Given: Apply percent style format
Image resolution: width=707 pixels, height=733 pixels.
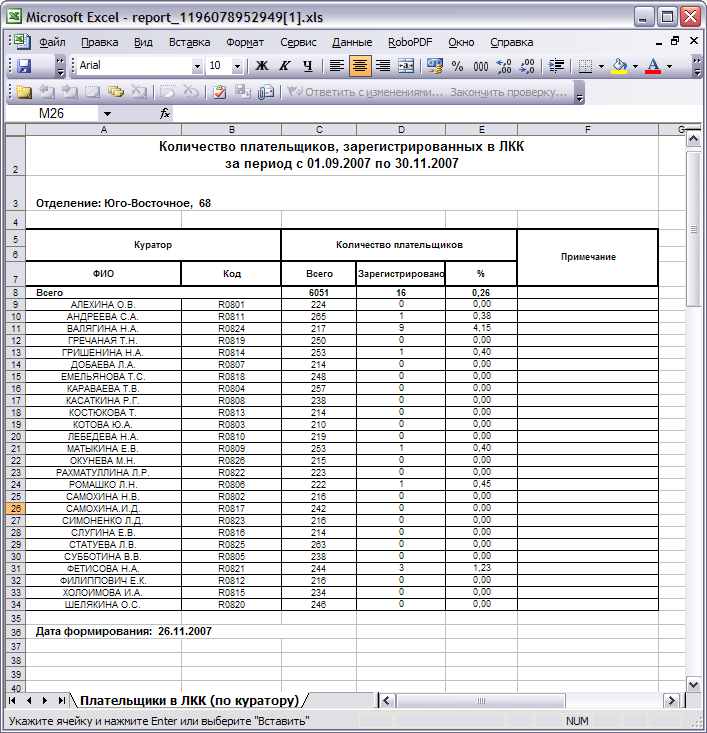Looking at the screenshot, I should 457,66.
